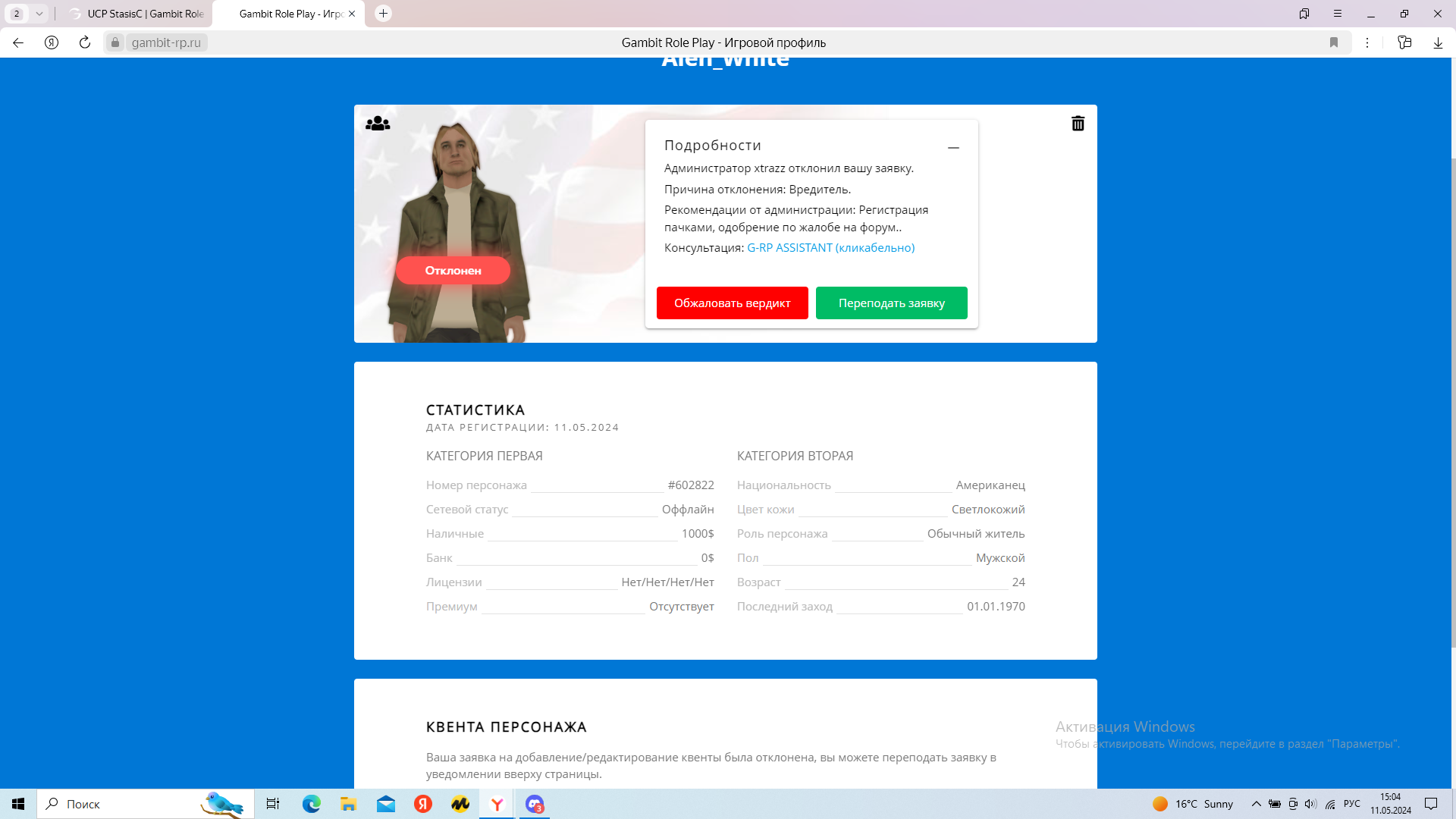Collapse the Подробности details panel
This screenshot has height=819, width=1456.
[x=953, y=148]
